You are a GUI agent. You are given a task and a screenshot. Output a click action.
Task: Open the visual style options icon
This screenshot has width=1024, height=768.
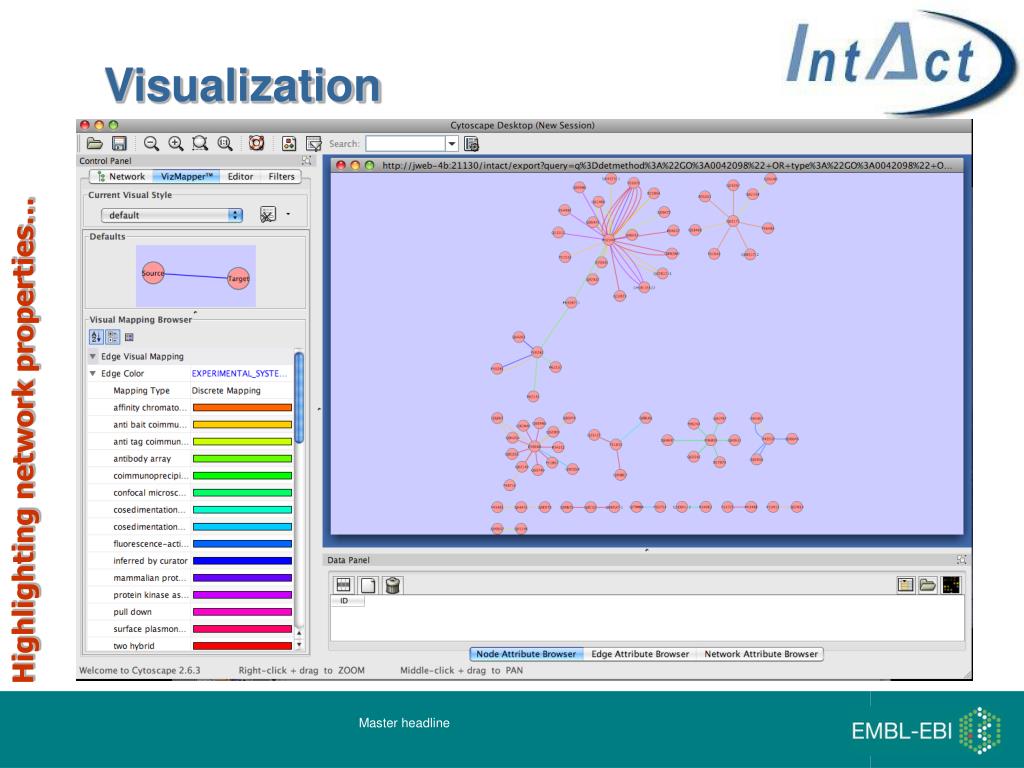point(268,214)
